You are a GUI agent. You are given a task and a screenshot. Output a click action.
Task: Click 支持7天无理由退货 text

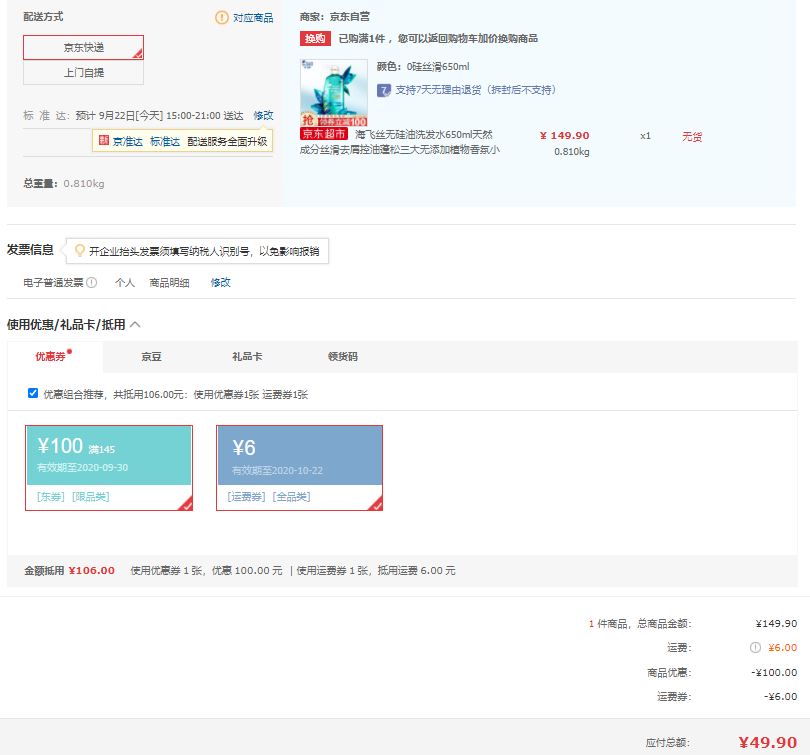(475, 90)
